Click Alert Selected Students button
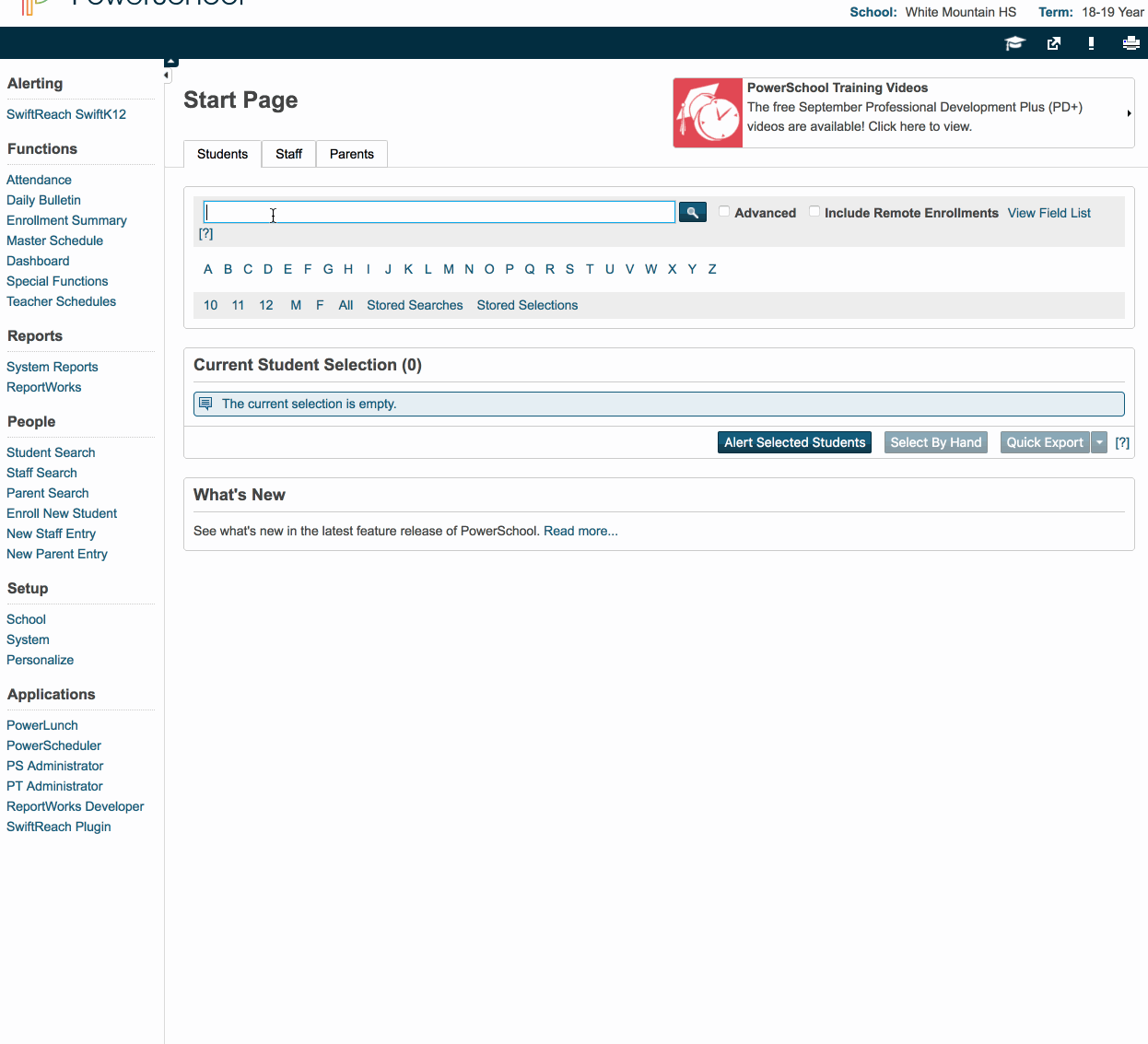The height and width of the screenshot is (1044, 1148). click(x=794, y=442)
